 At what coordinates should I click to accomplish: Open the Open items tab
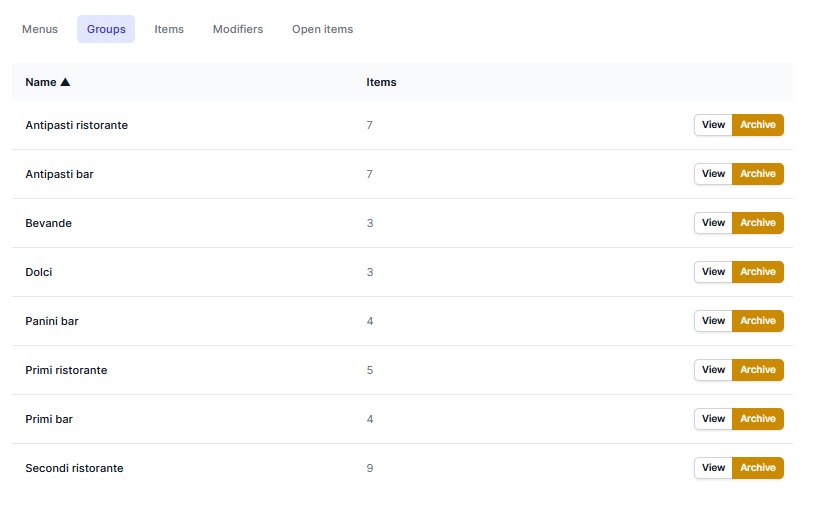point(322,29)
